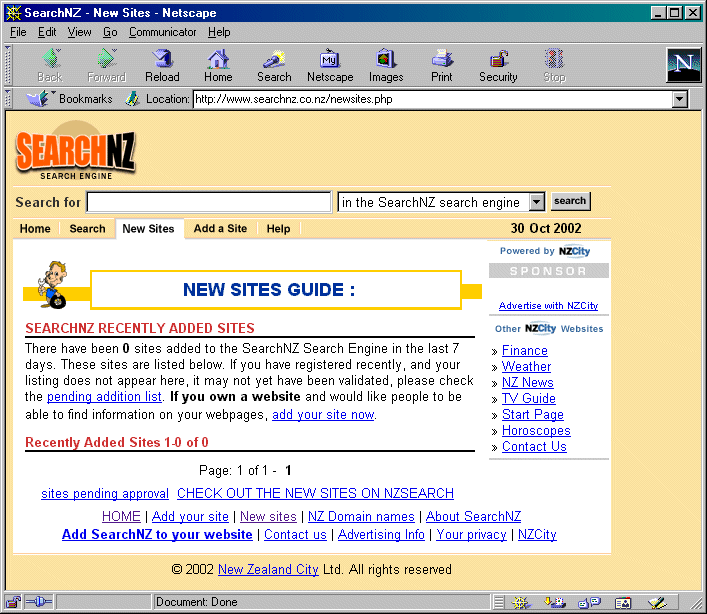Click the TV Guide sidebar link
This screenshot has width=707, height=614.
(x=528, y=399)
